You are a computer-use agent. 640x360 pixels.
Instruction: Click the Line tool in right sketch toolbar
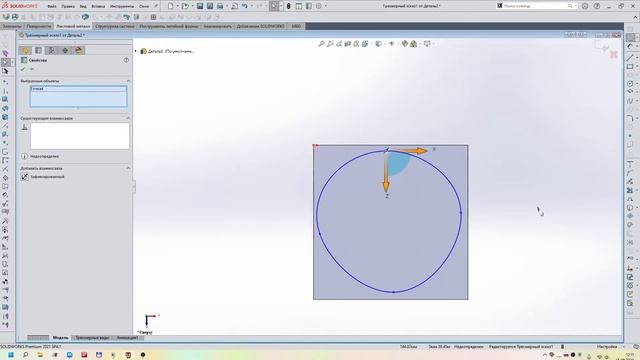[x=630, y=57]
